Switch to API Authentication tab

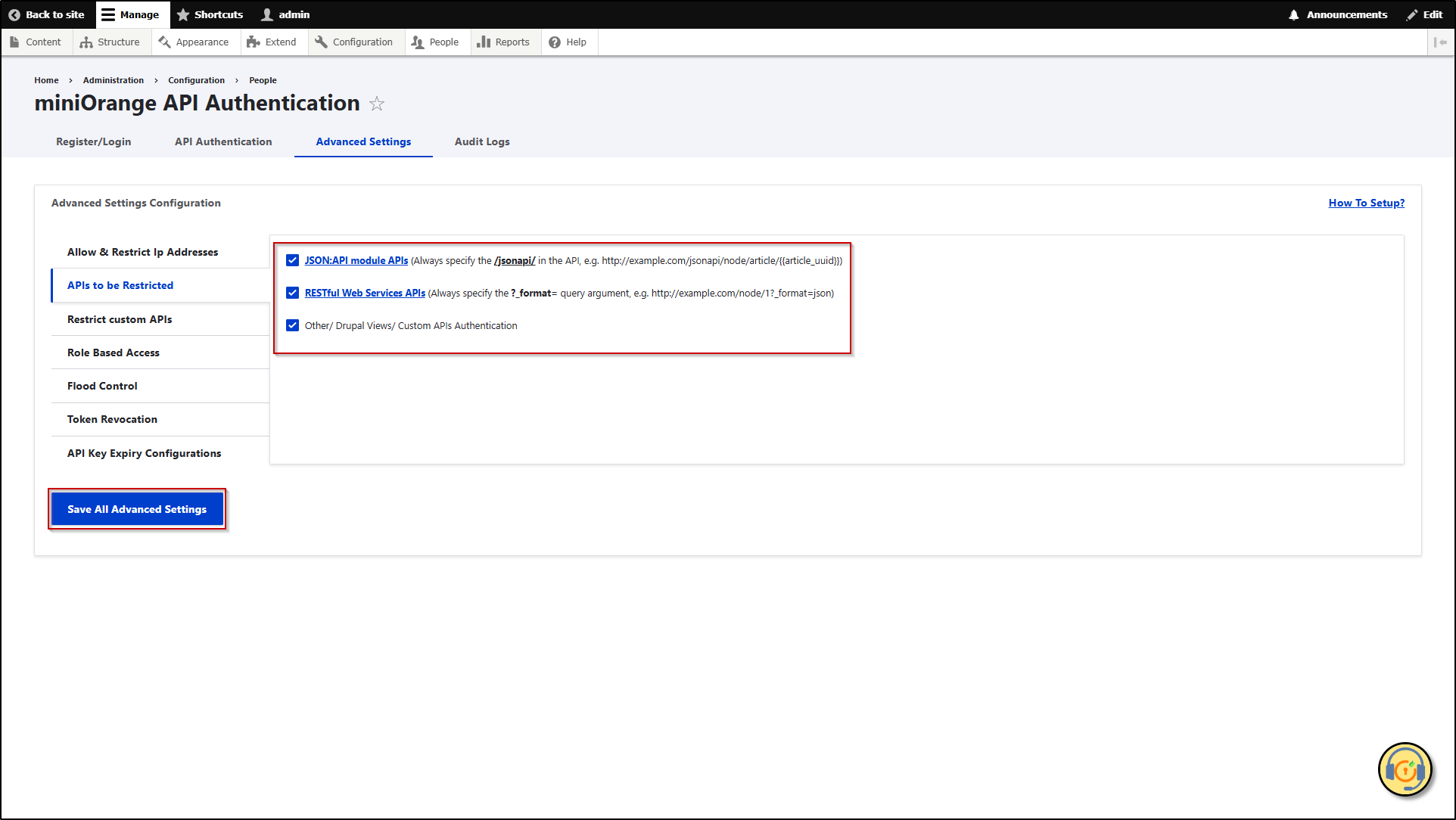[223, 141]
